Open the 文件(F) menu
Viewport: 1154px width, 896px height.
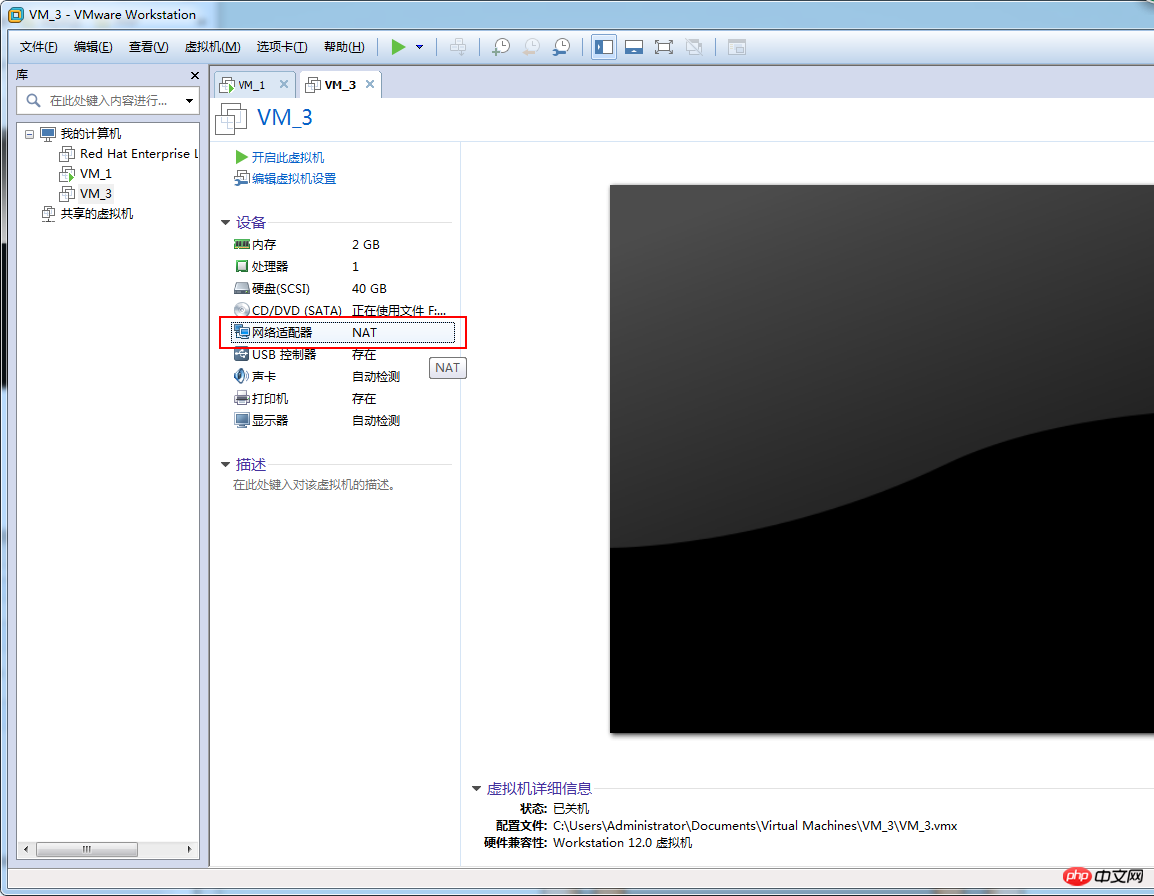(38, 47)
